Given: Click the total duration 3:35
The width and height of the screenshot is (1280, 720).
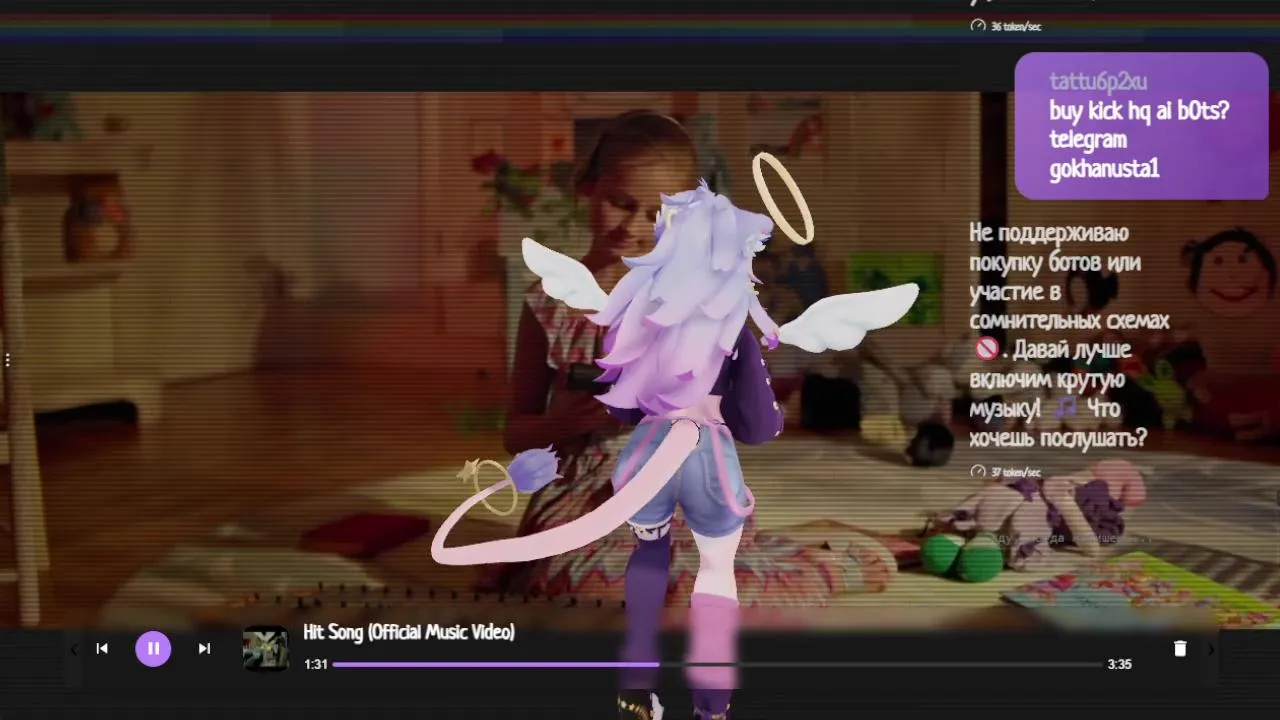Looking at the screenshot, I should [x=1119, y=664].
